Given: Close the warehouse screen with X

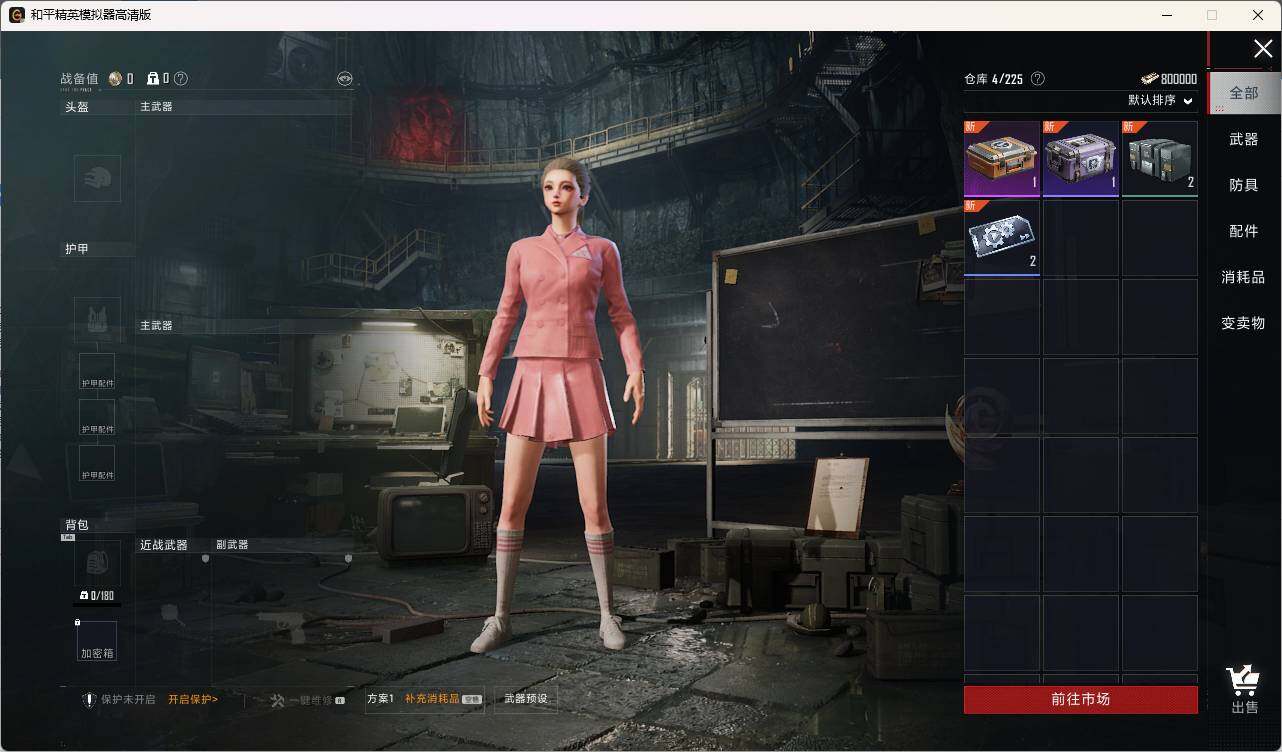Looking at the screenshot, I should point(1263,49).
